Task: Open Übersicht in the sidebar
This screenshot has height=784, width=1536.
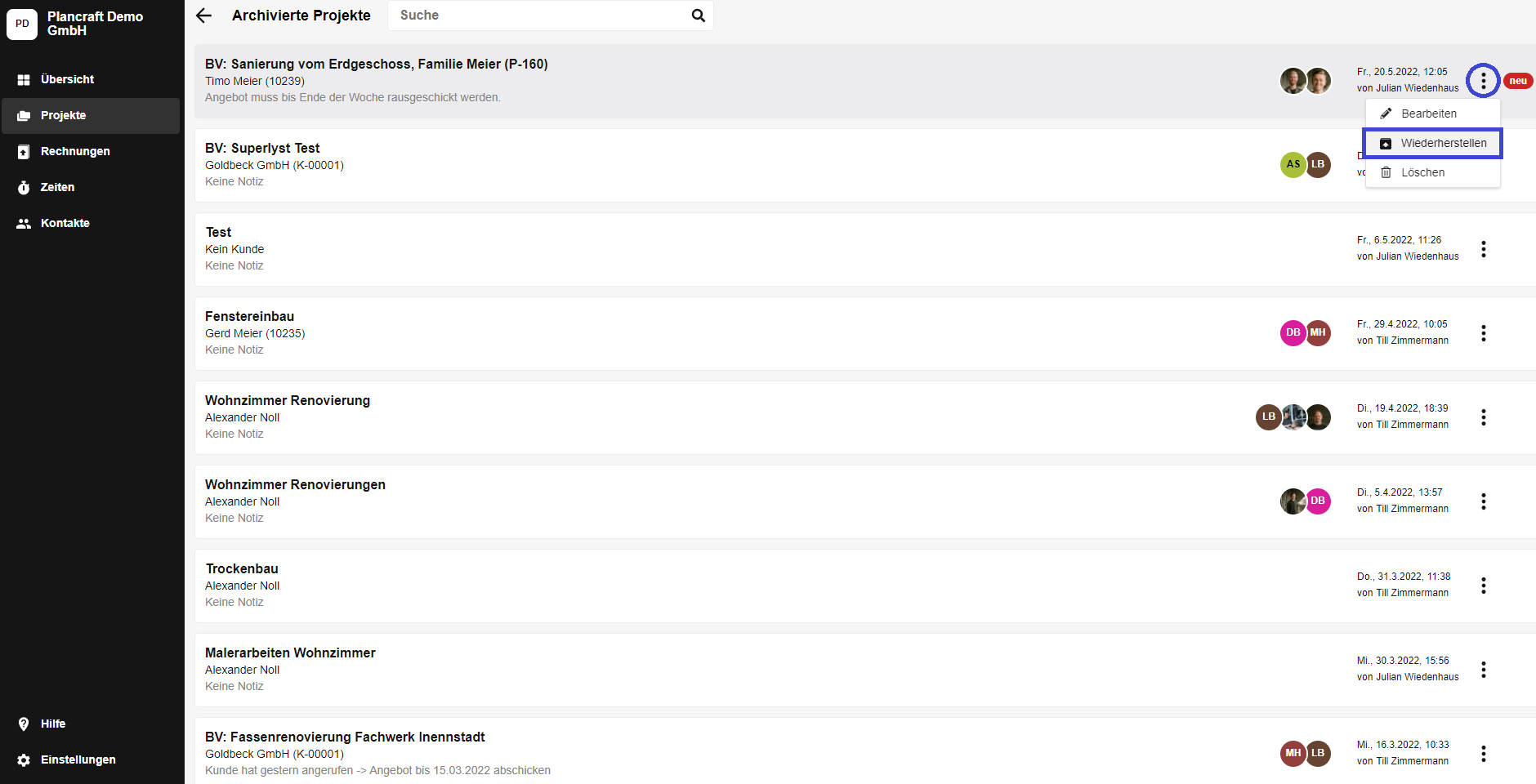Action: pos(91,80)
